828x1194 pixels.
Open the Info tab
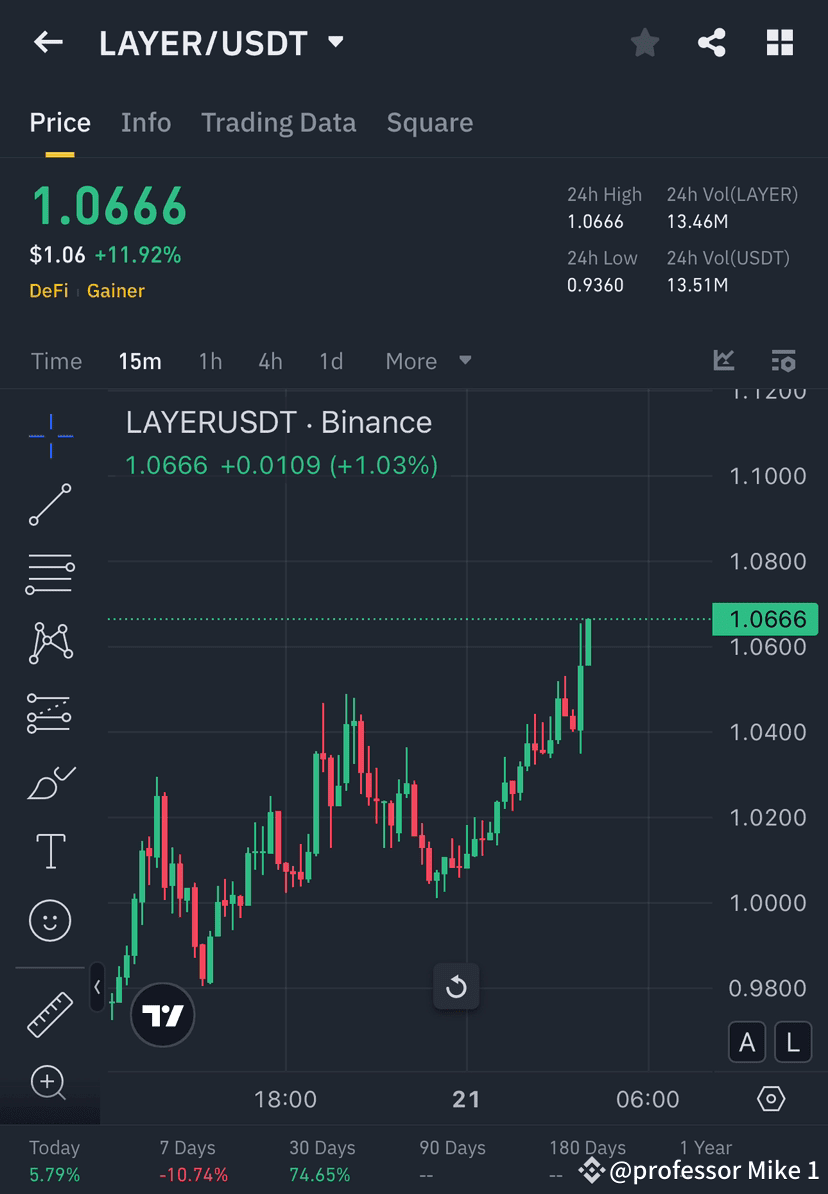pyautogui.click(x=146, y=122)
